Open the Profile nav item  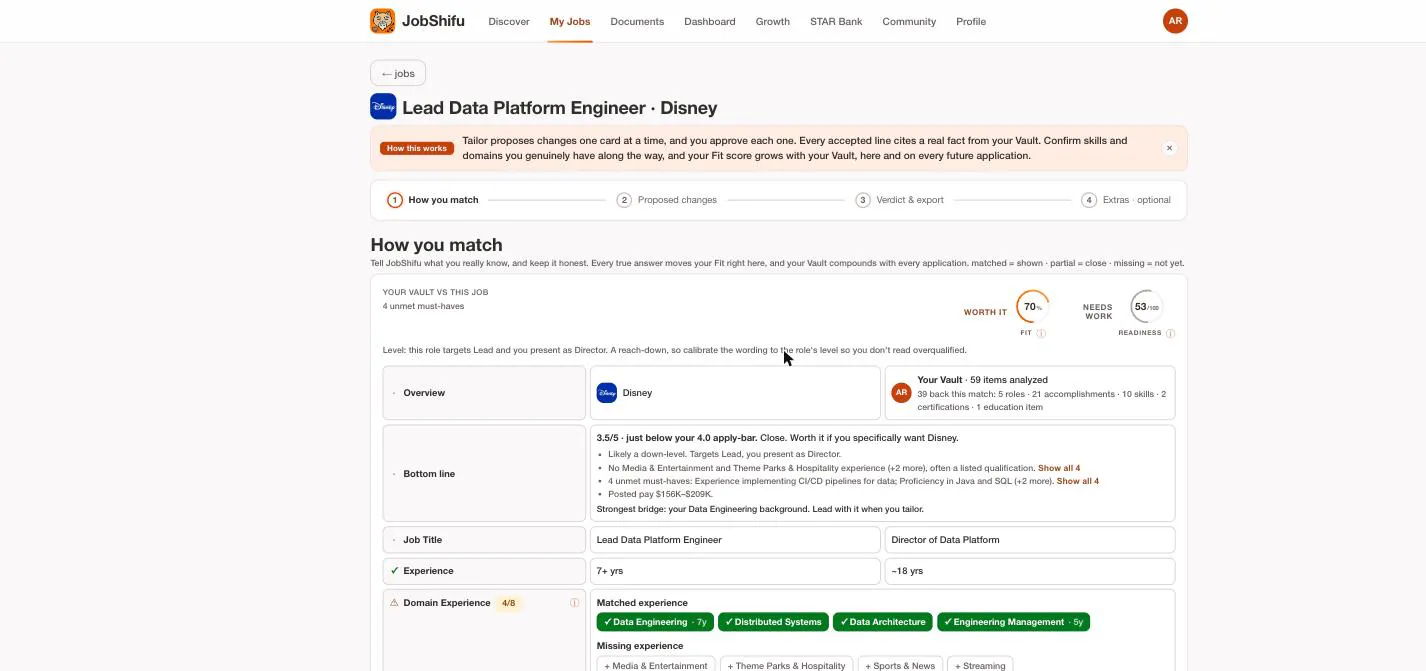coord(971,21)
